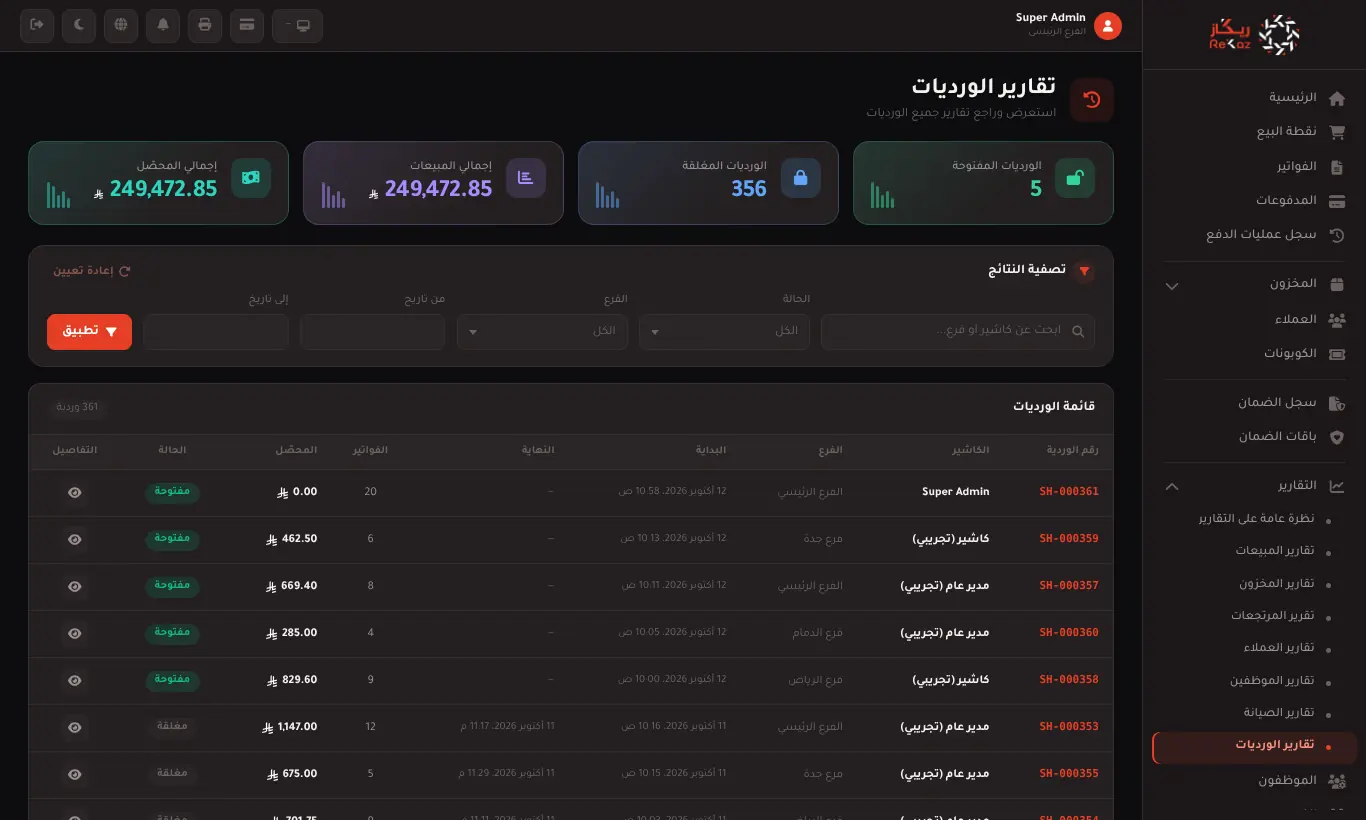Viewport: 1366px width, 820px height.
Task: Click the shopping cart icon beside نقطة البيع
Action: tap(1337, 132)
